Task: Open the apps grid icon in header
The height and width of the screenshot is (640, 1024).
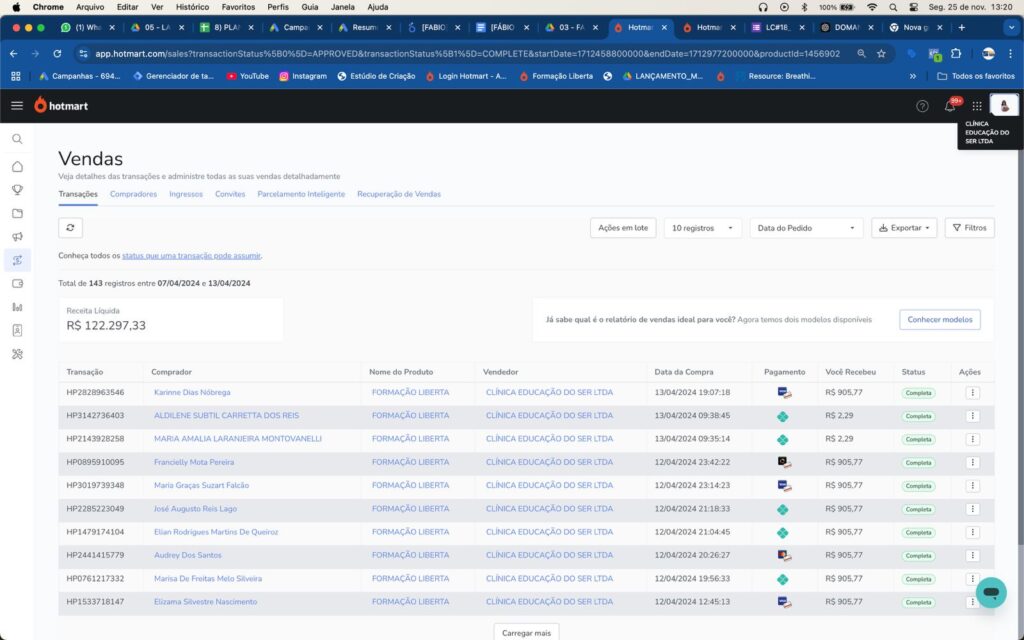Action: [977, 106]
